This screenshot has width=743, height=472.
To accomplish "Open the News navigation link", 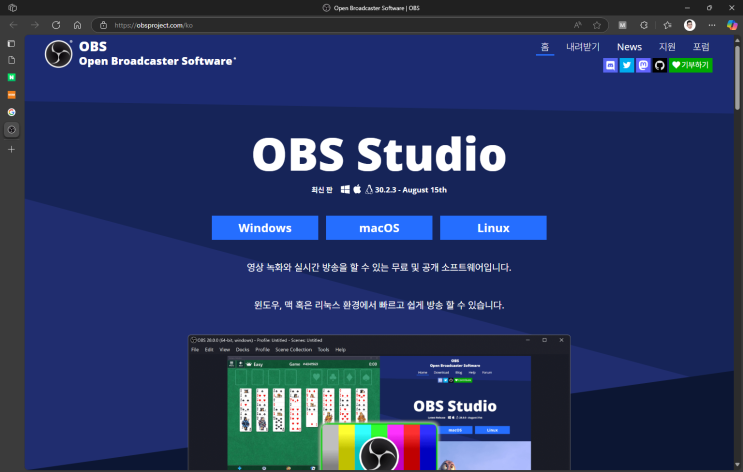I will click(x=629, y=47).
